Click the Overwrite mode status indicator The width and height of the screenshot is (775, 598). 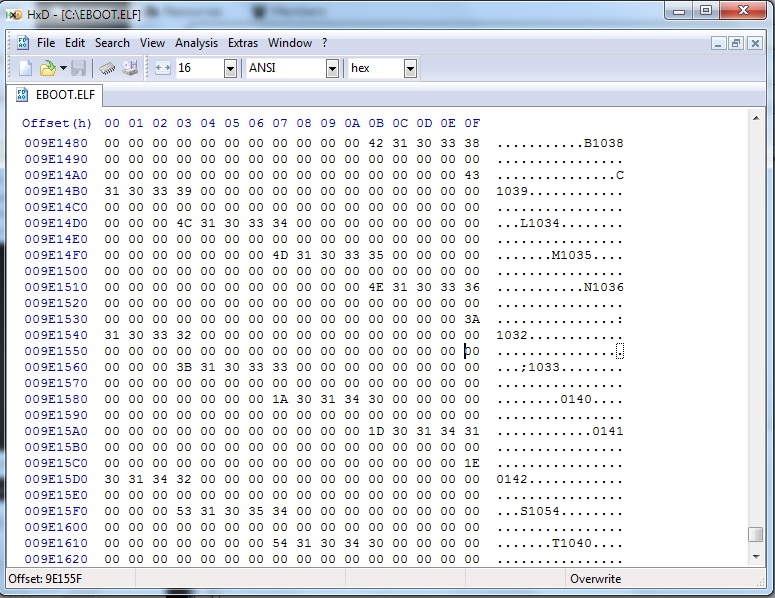tap(595, 579)
